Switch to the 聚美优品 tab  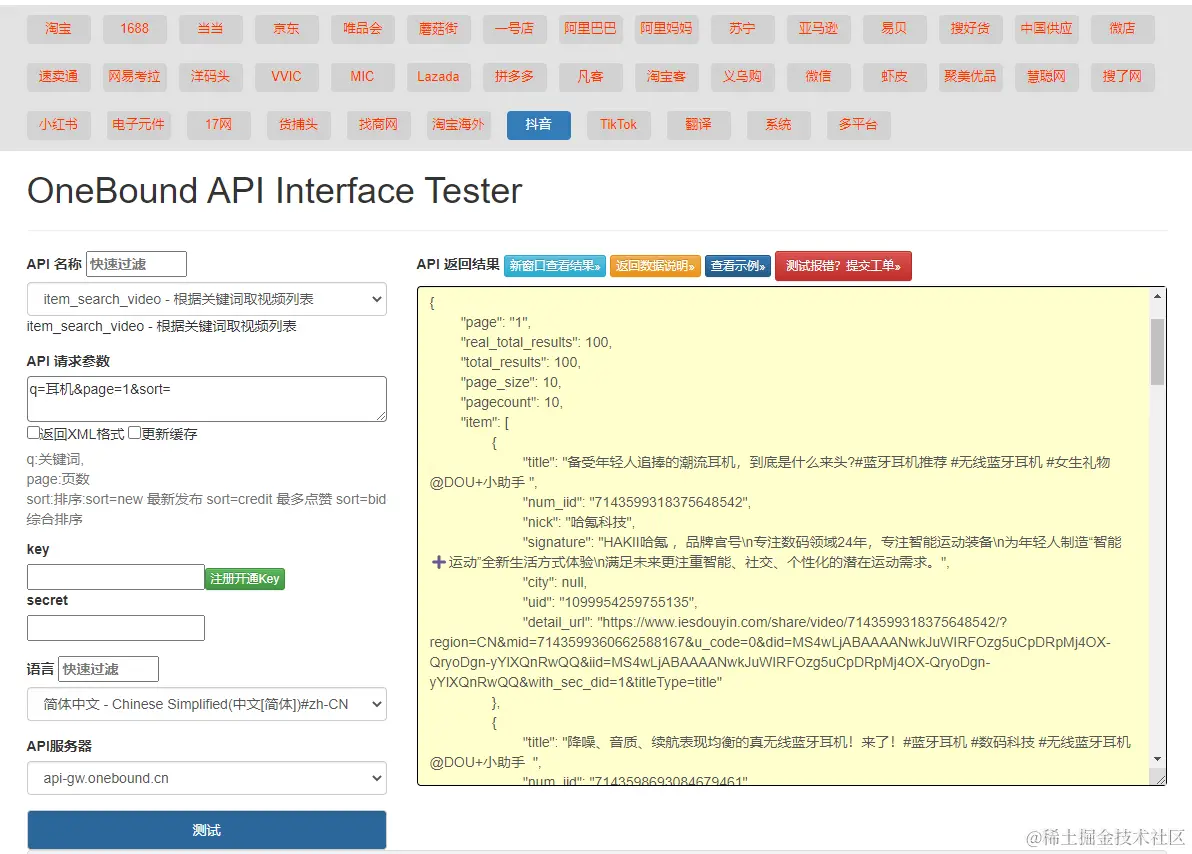(971, 77)
